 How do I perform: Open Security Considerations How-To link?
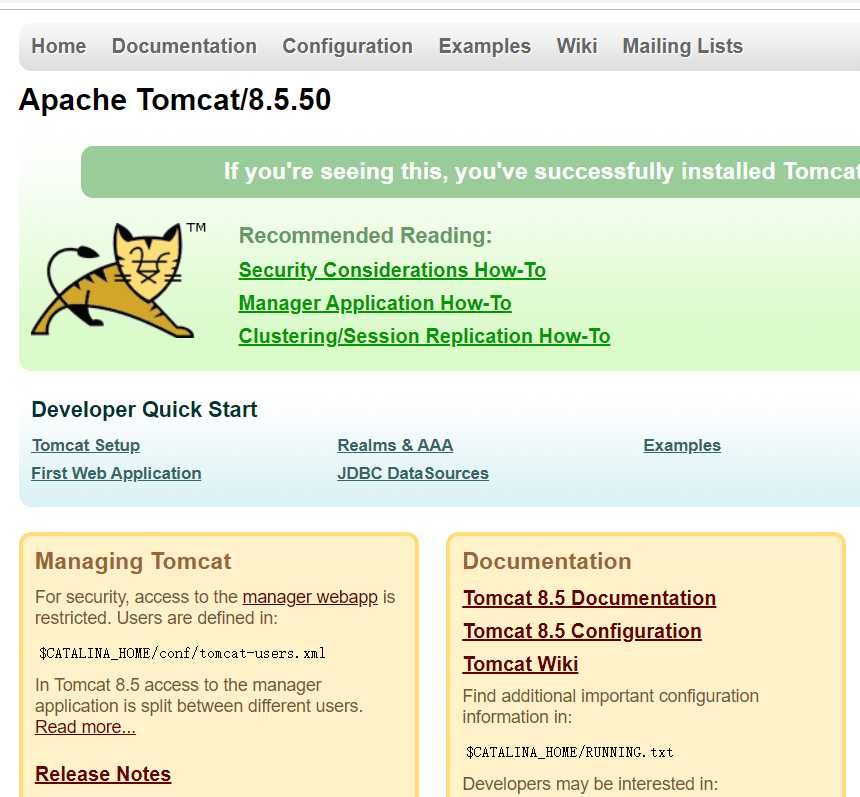pyautogui.click(x=392, y=270)
